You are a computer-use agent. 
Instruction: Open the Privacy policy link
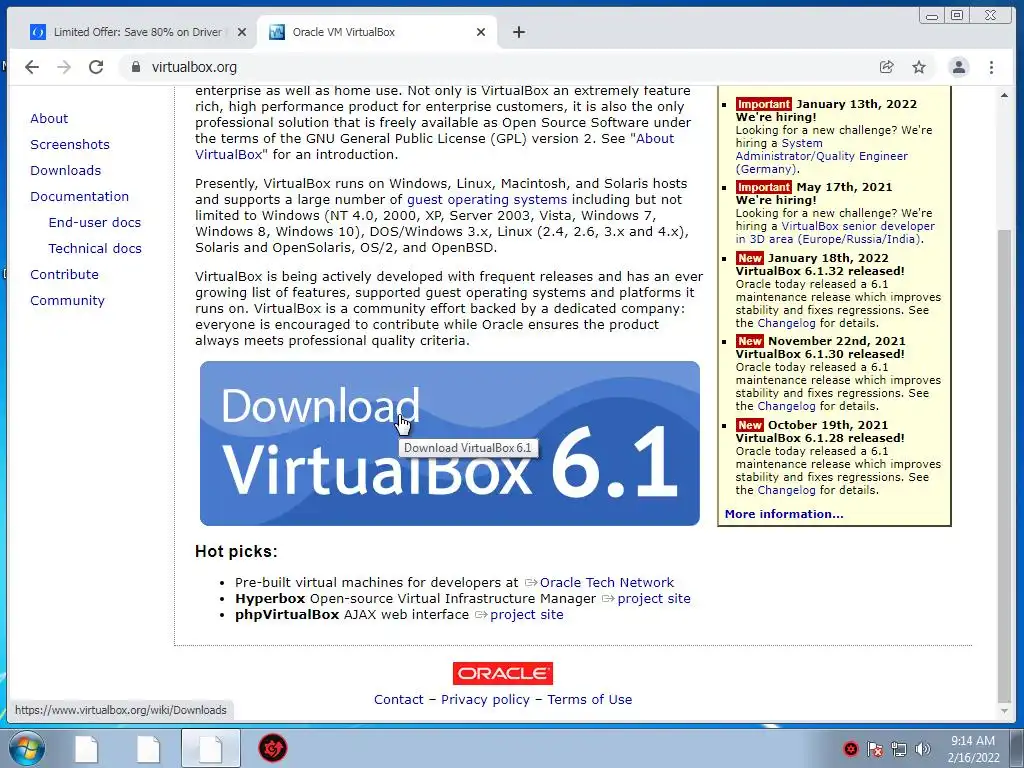pyautogui.click(x=485, y=699)
